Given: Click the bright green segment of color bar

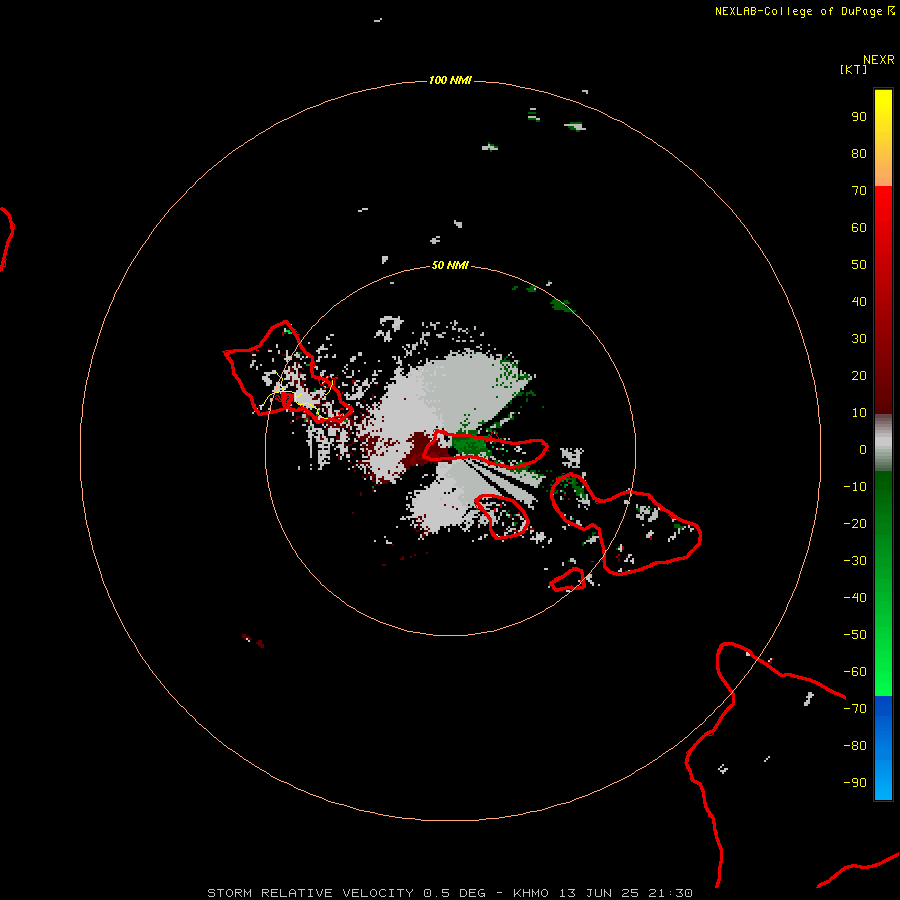Looking at the screenshot, I should coord(883,583).
